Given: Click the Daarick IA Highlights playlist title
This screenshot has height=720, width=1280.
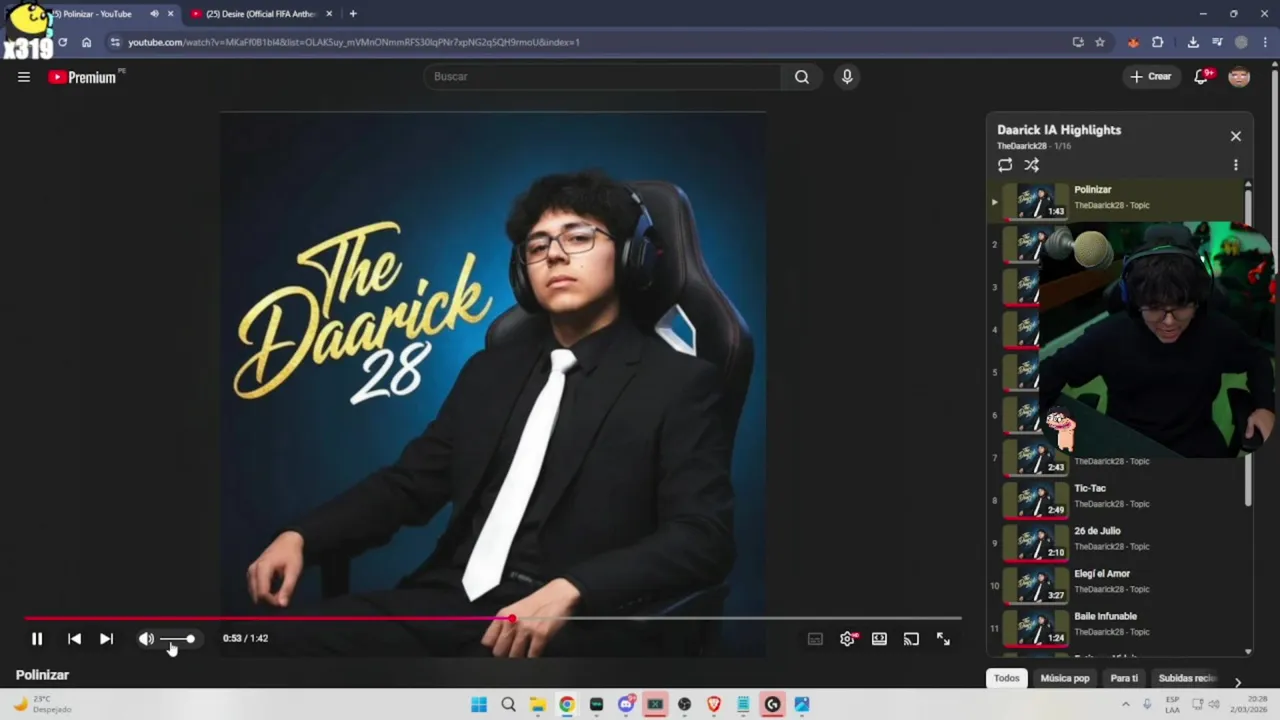Looking at the screenshot, I should [1059, 130].
